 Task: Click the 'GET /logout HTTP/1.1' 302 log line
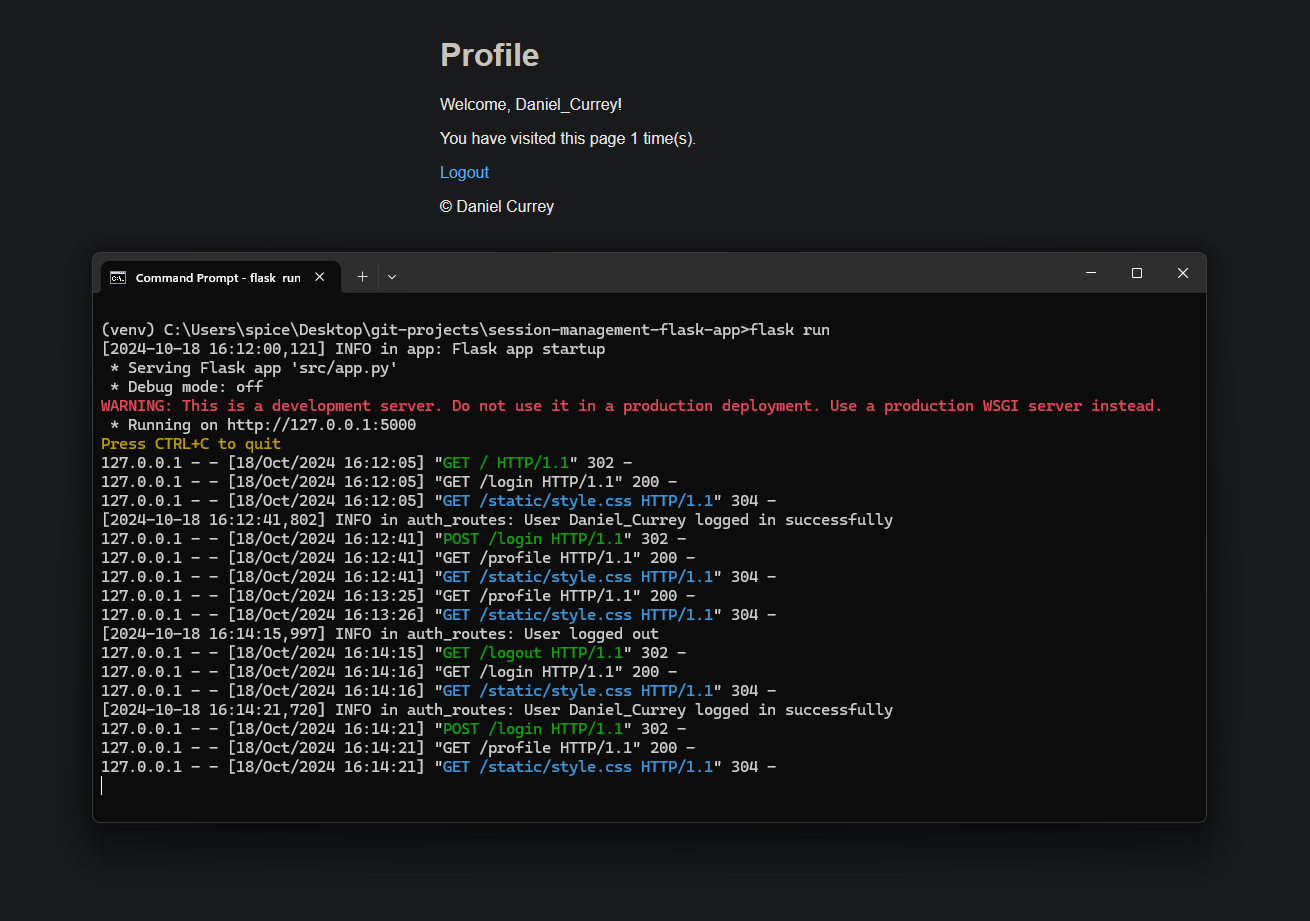[x=393, y=653]
